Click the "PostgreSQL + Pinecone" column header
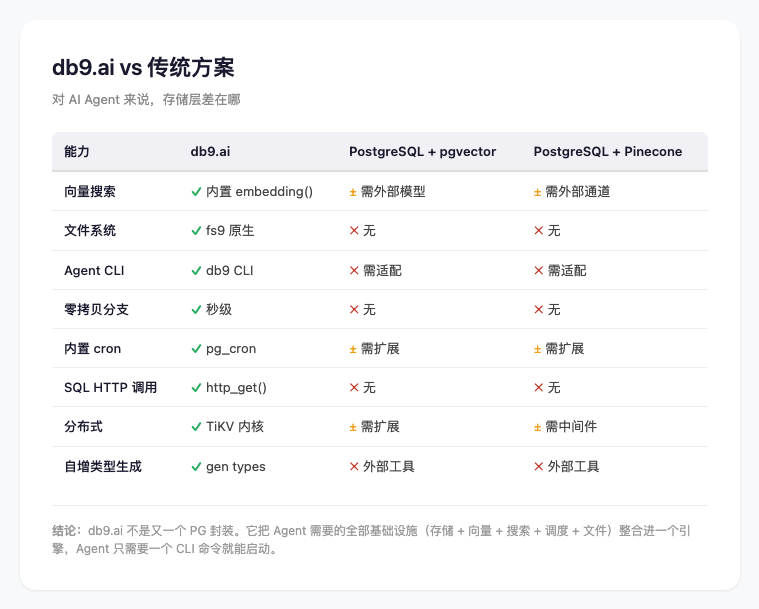The image size is (759, 609). tap(608, 152)
